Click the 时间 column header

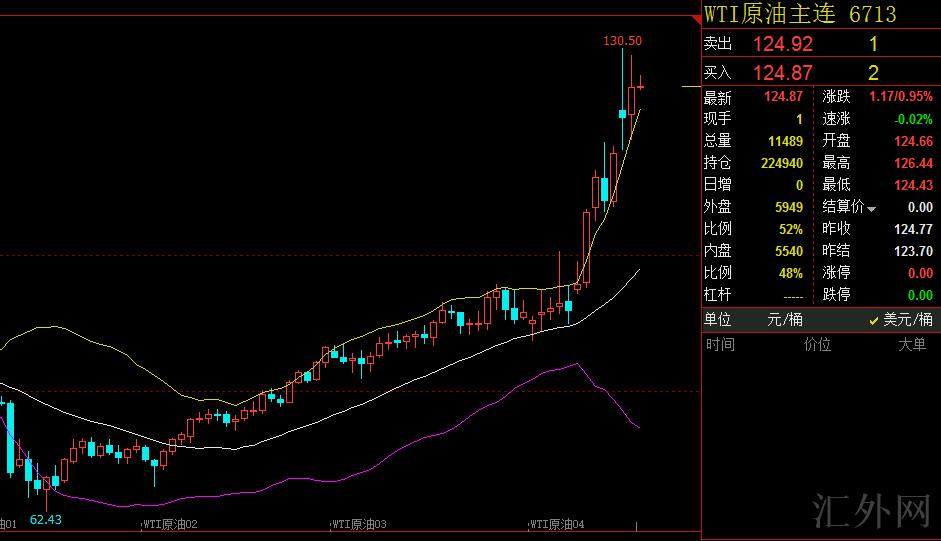[x=720, y=344]
